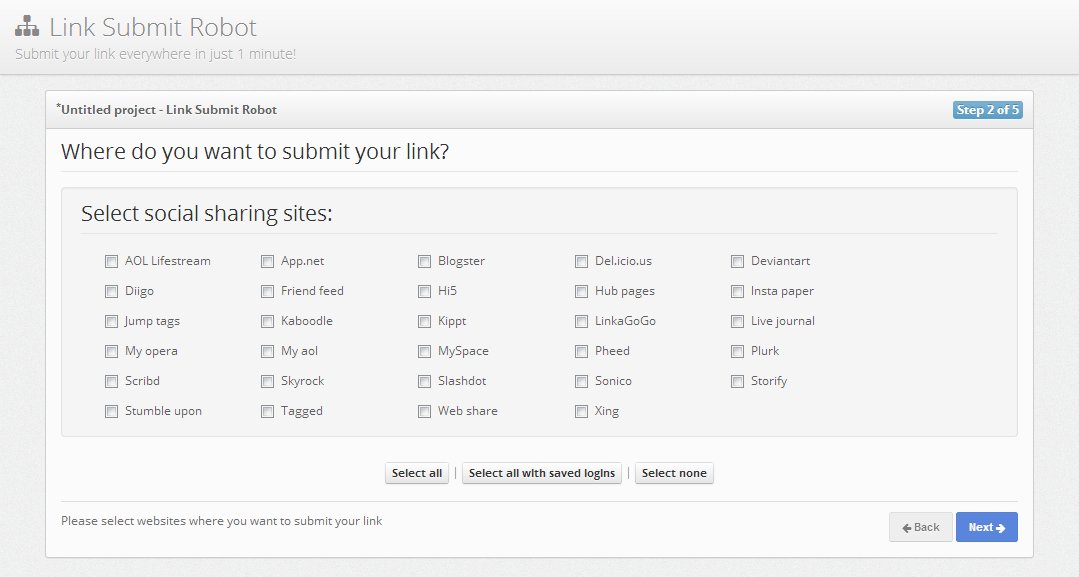Enable the Web share checkbox
This screenshot has width=1079, height=577.
click(425, 412)
